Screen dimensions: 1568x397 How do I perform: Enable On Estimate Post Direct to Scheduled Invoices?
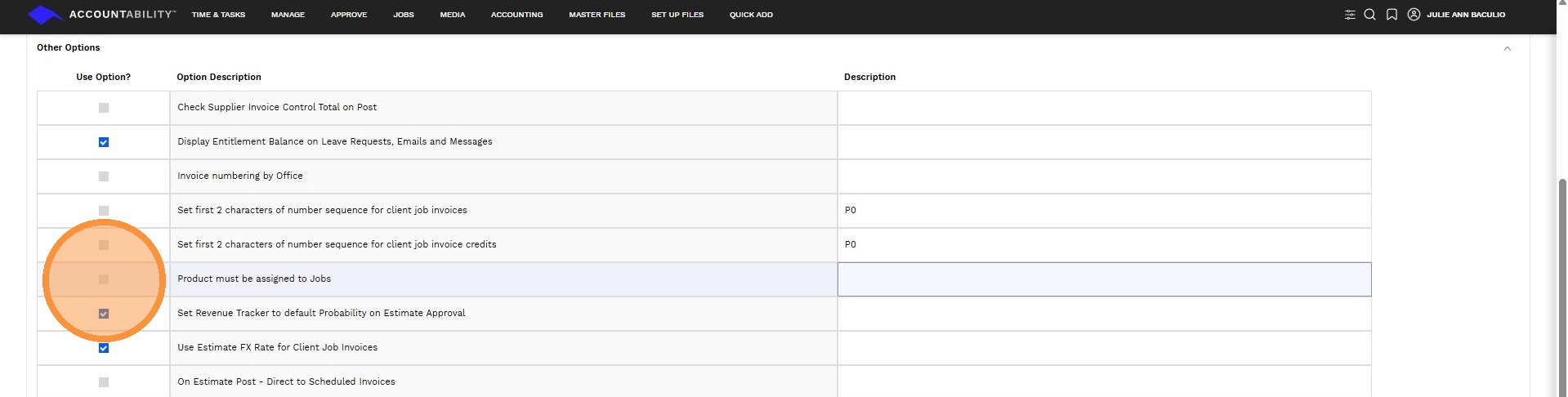(104, 382)
